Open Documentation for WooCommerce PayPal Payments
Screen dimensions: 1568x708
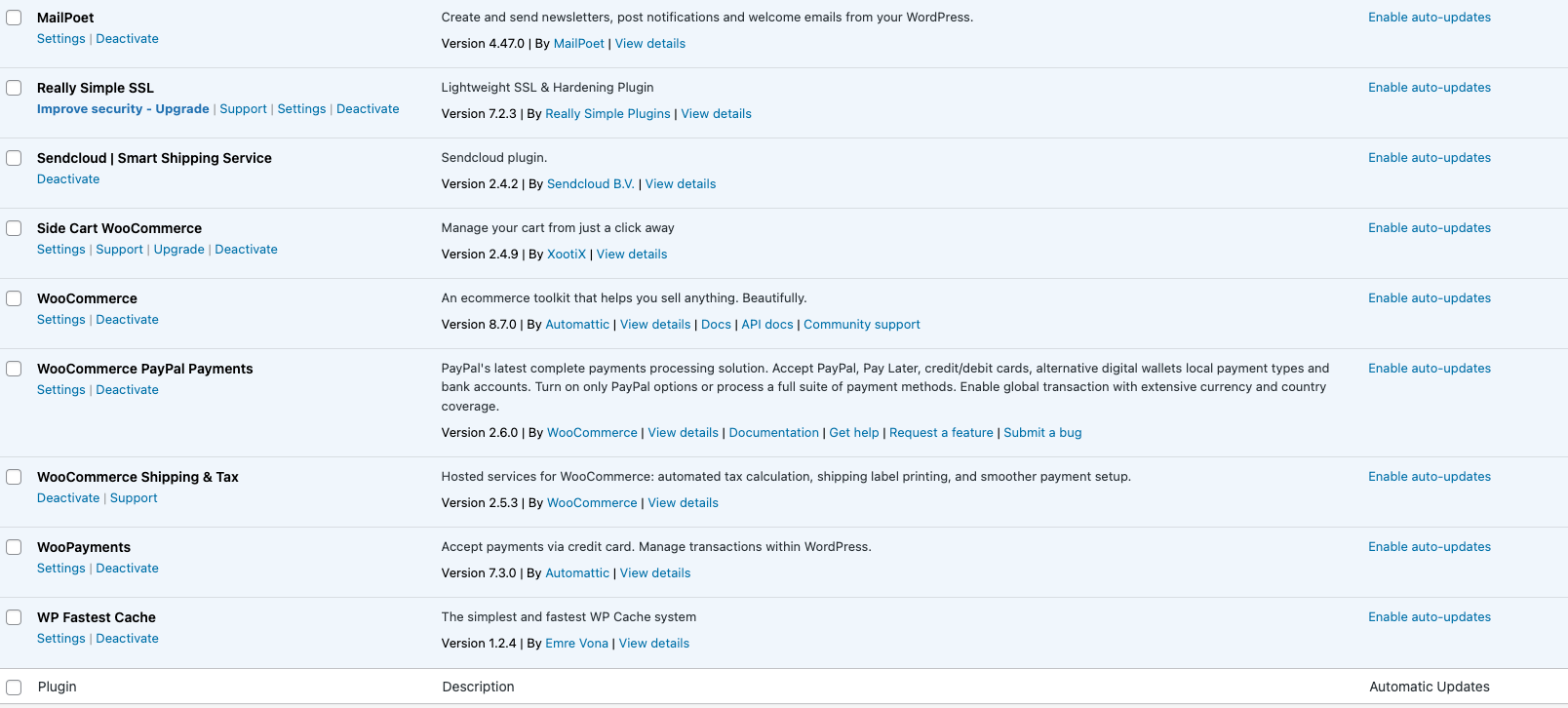pos(773,432)
